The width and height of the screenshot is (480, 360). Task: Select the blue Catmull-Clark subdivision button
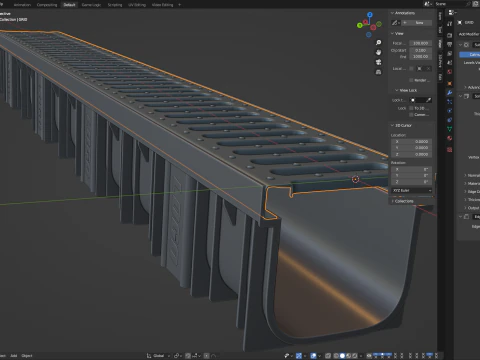coord(470,54)
